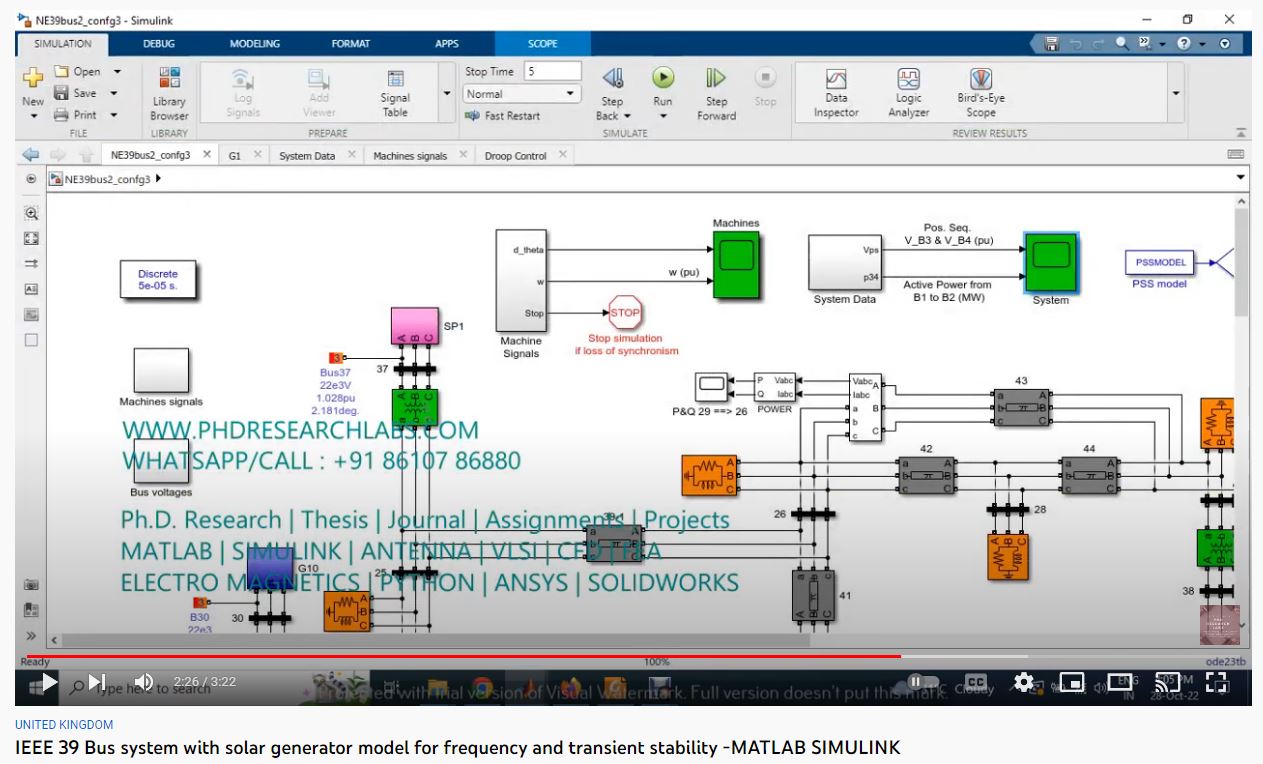The width and height of the screenshot is (1263, 764).
Task: Expand the Prepare gallery dropdown arrow
Action: pyautogui.click(x=446, y=94)
